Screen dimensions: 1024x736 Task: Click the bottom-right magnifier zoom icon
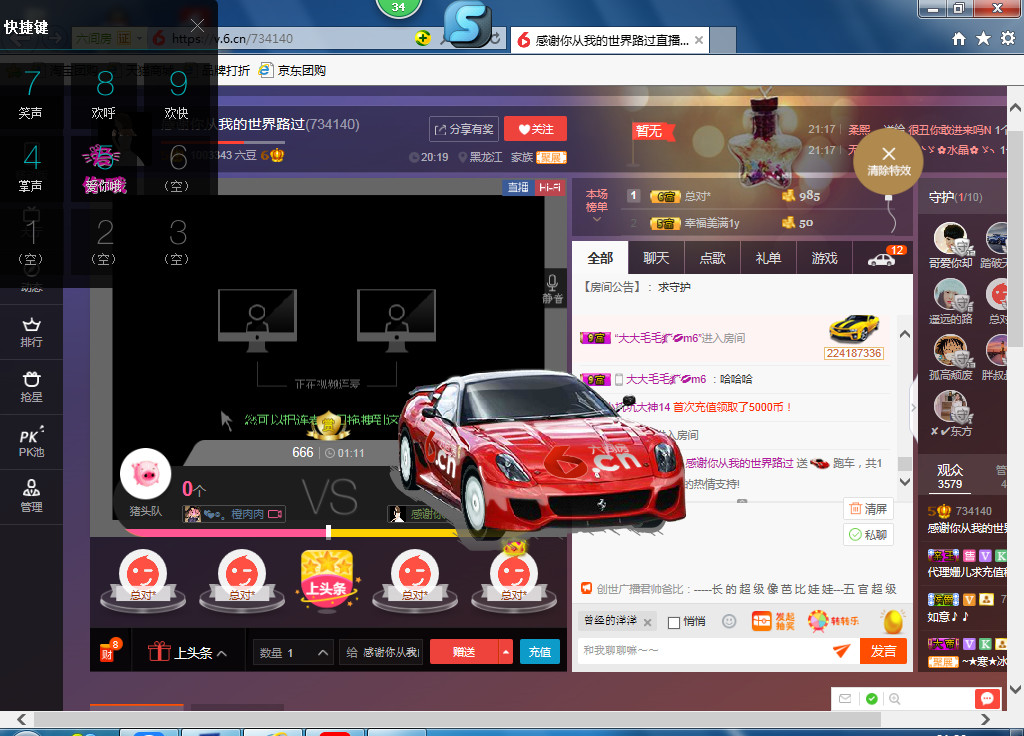click(895, 699)
